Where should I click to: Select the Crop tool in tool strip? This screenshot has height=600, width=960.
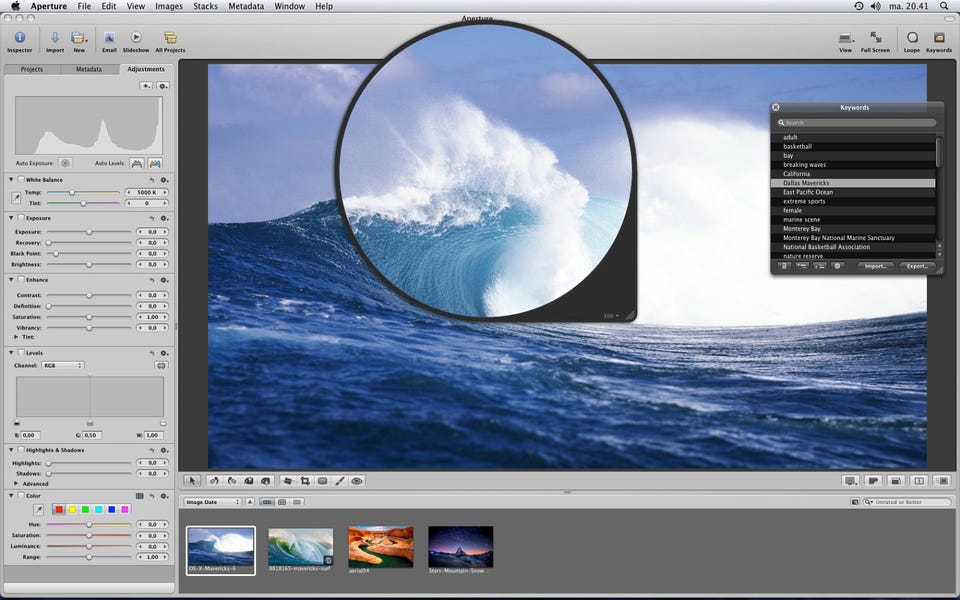(x=305, y=481)
